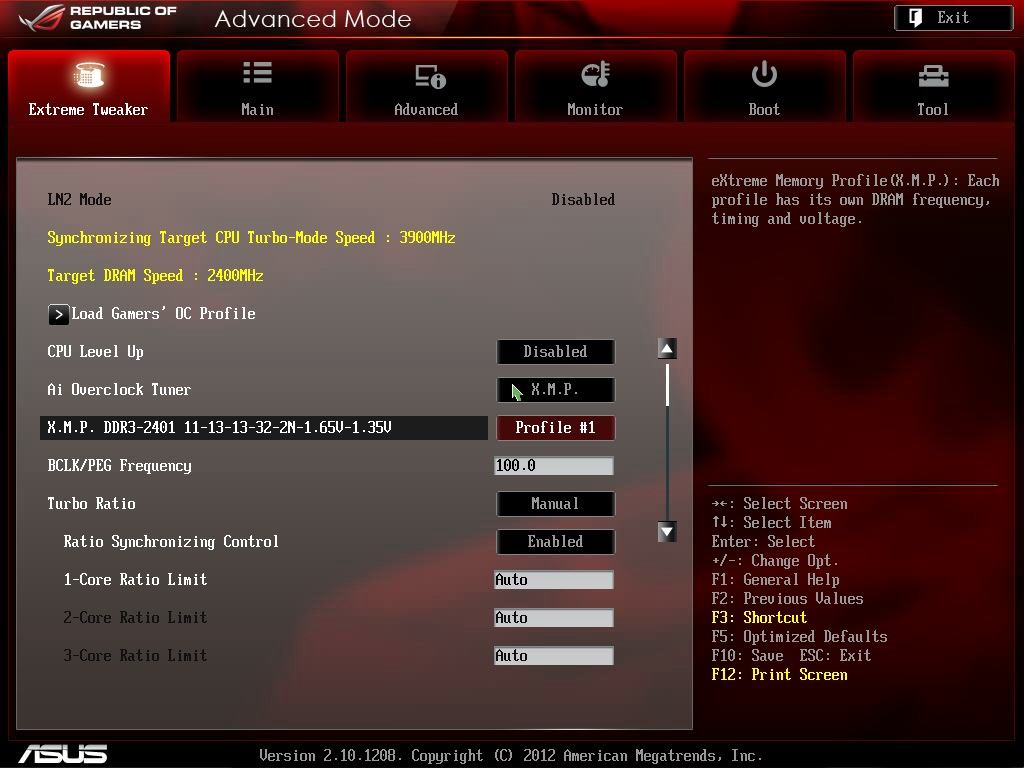Click the scrollbar up arrow
Viewport: 1024px width, 768px height.
(x=667, y=349)
